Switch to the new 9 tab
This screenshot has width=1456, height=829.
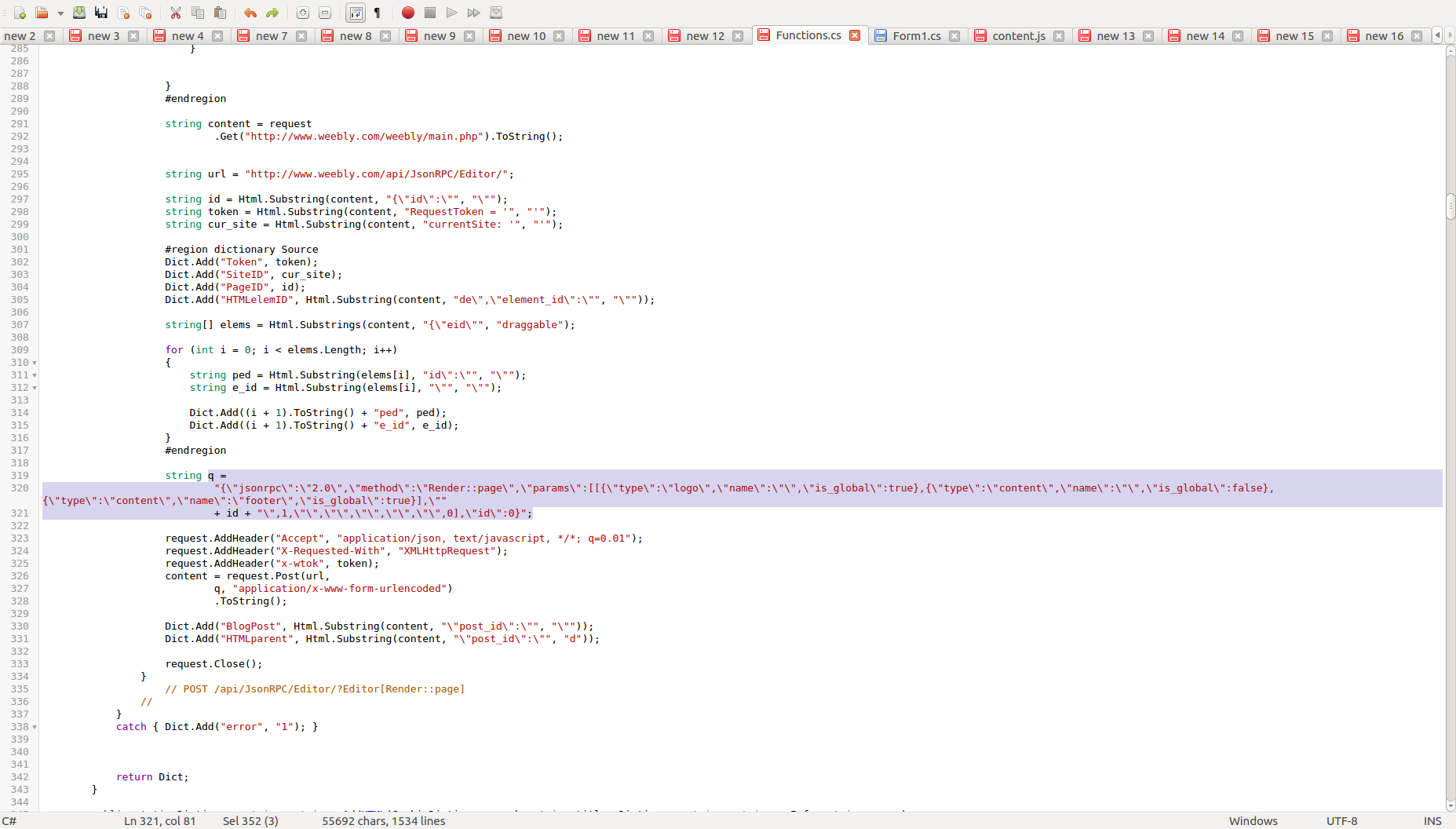click(x=440, y=36)
